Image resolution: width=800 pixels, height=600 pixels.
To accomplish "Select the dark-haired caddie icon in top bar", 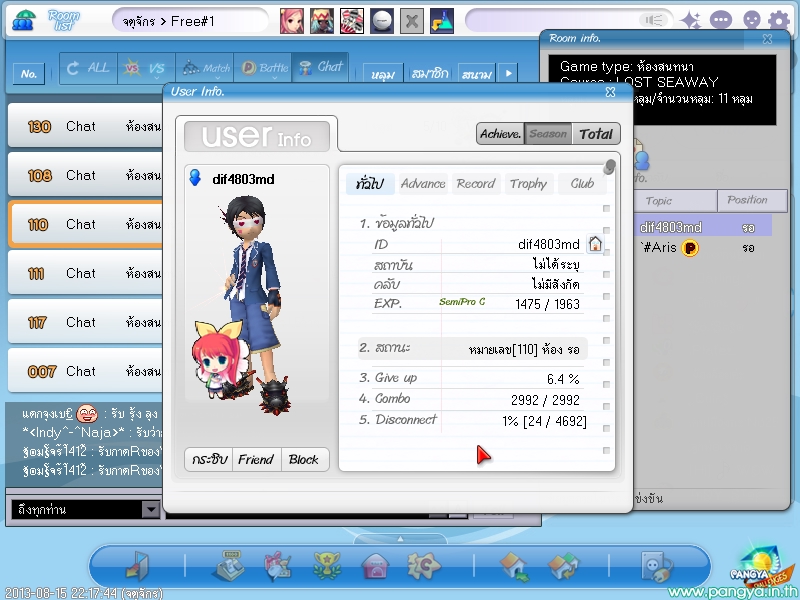I will coord(322,21).
